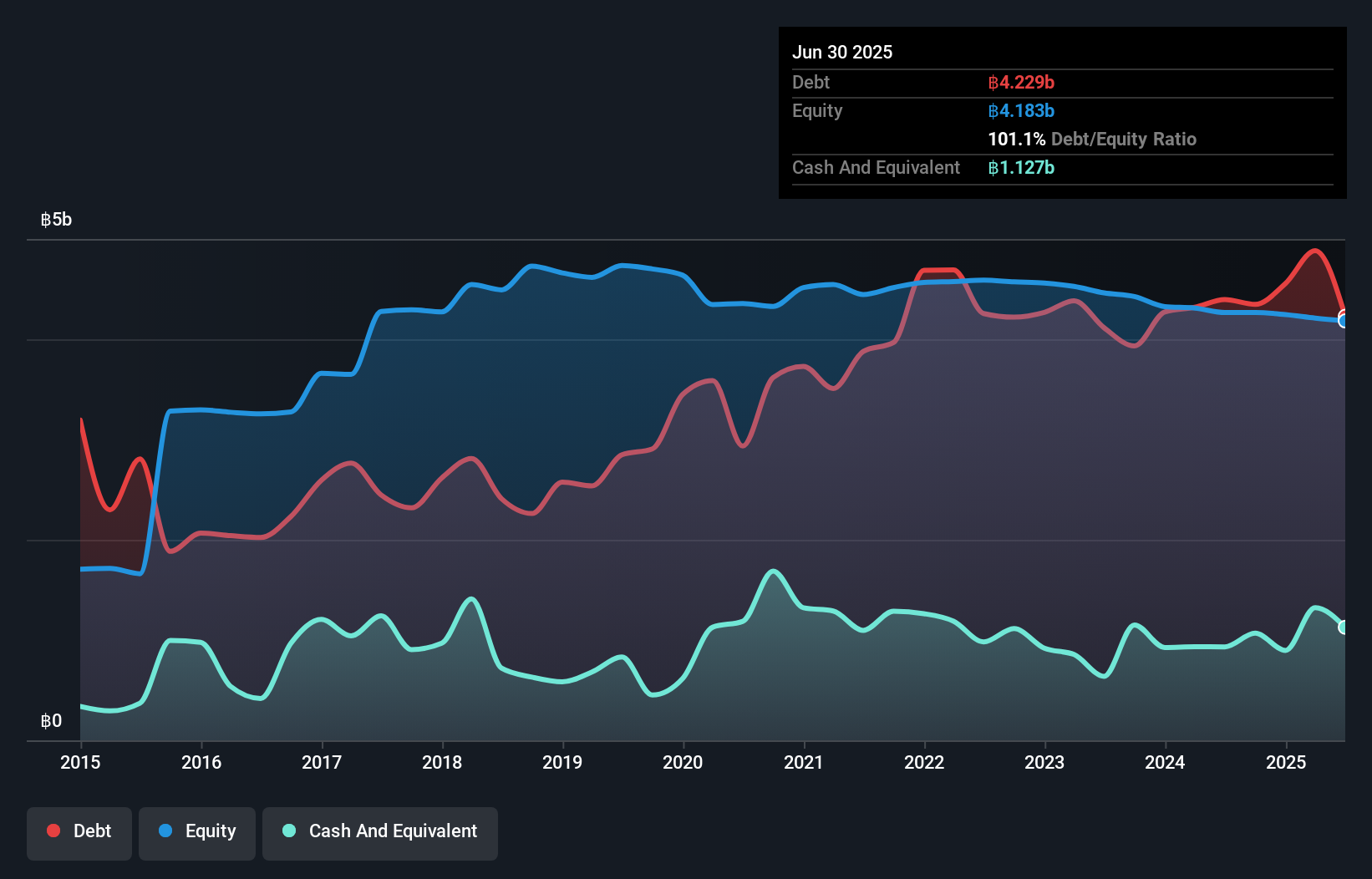
Task: Click the 2015 x-axis label
Action: 80,762
